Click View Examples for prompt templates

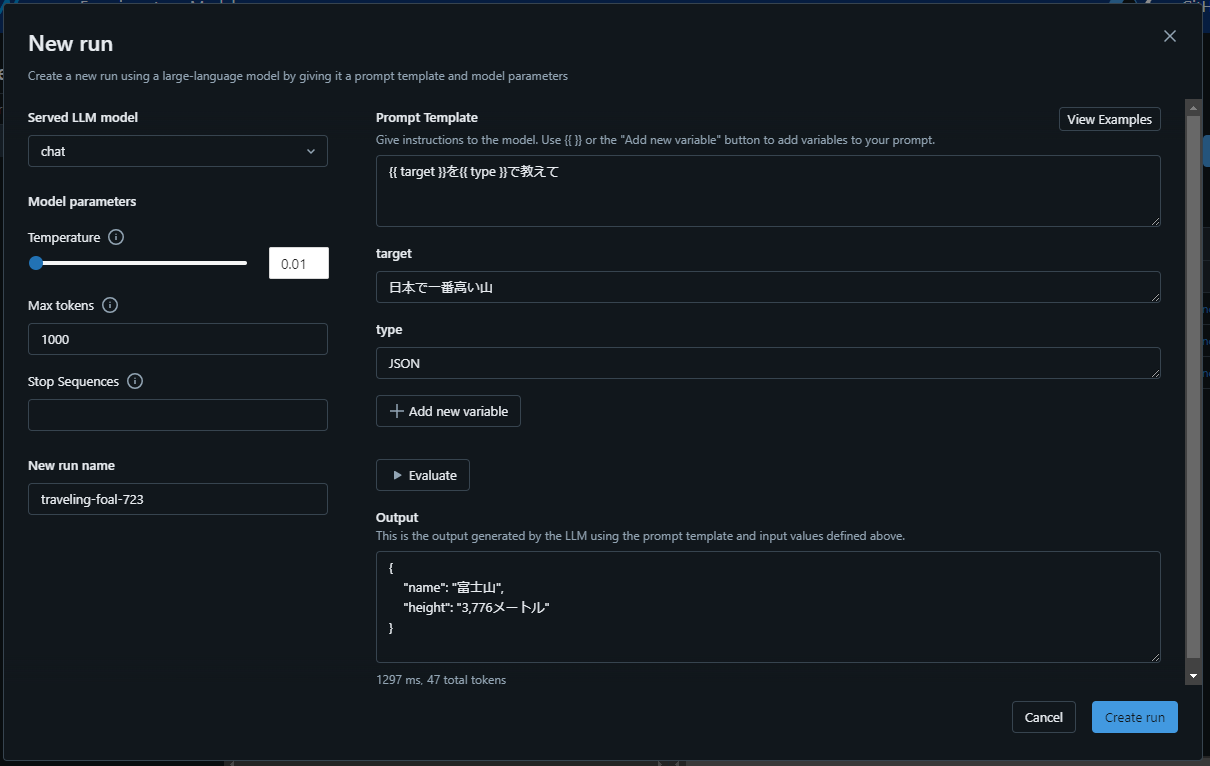1109,119
